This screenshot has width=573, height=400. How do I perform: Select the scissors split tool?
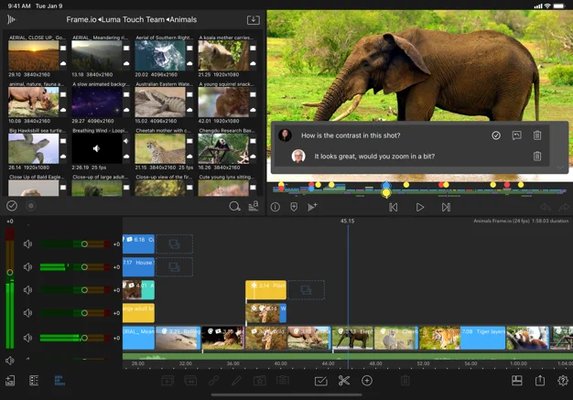(344, 381)
